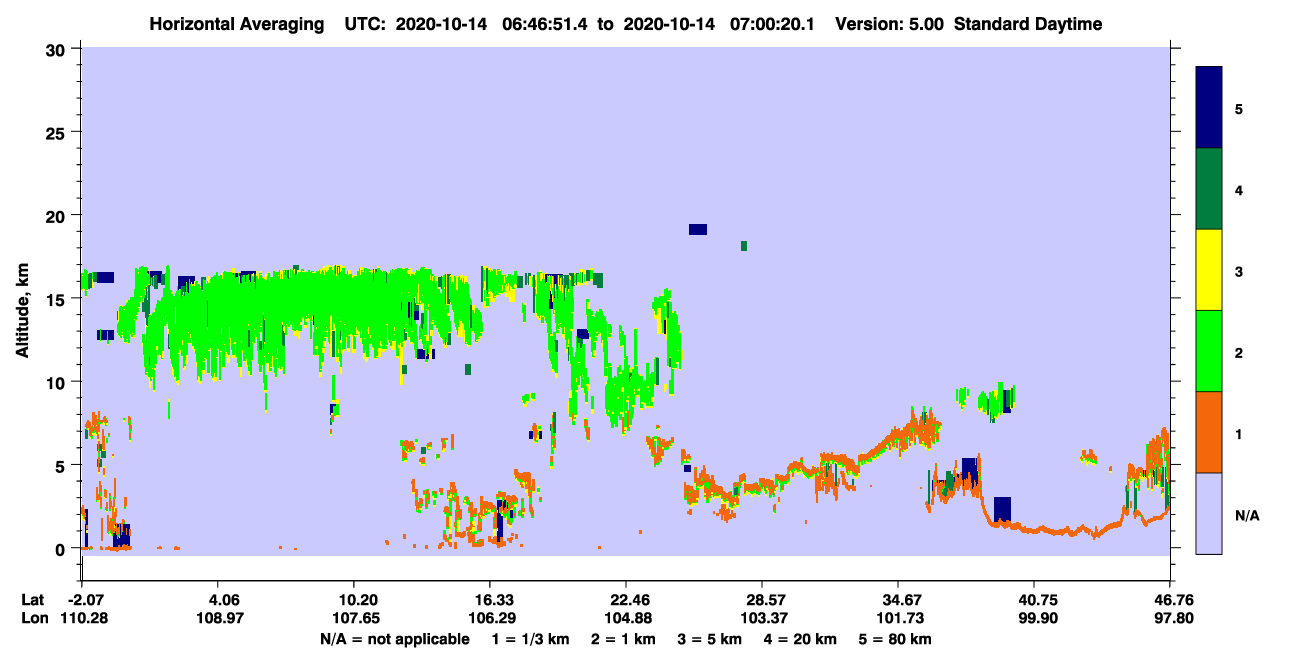
Task: Click latitude value 10.20
Action: click(x=354, y=600)
